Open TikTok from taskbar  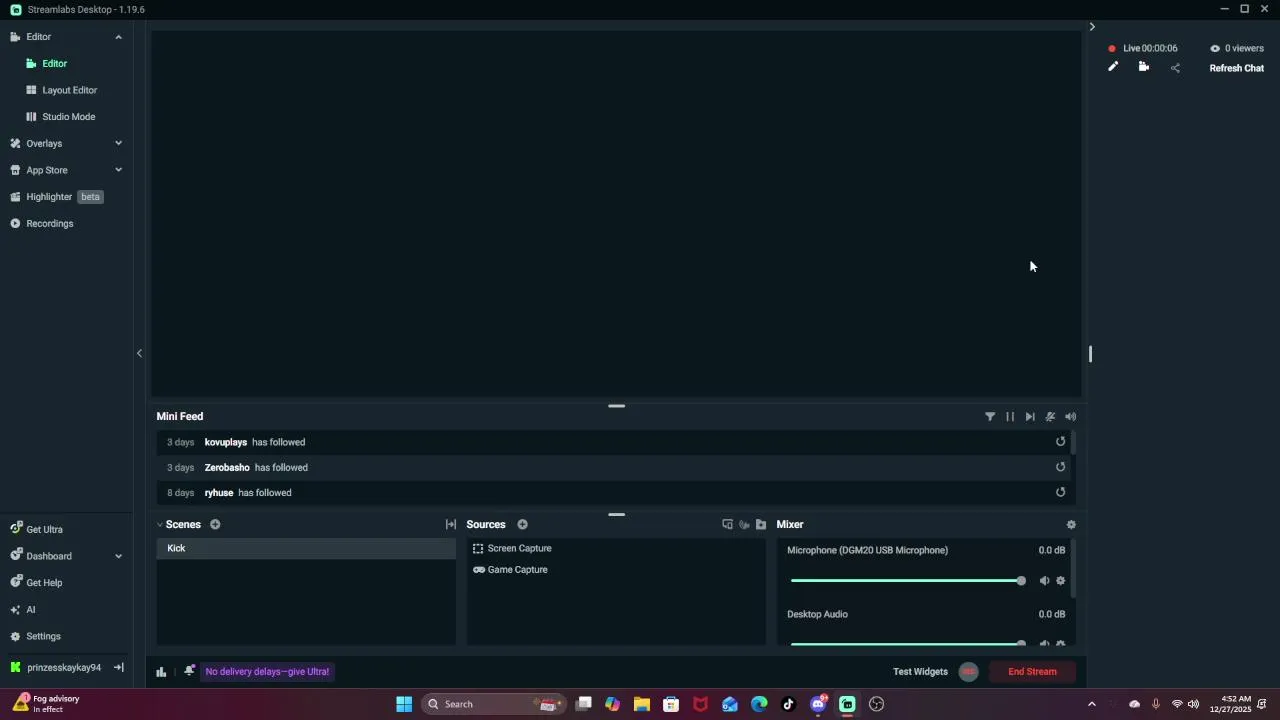coord(788,704)
